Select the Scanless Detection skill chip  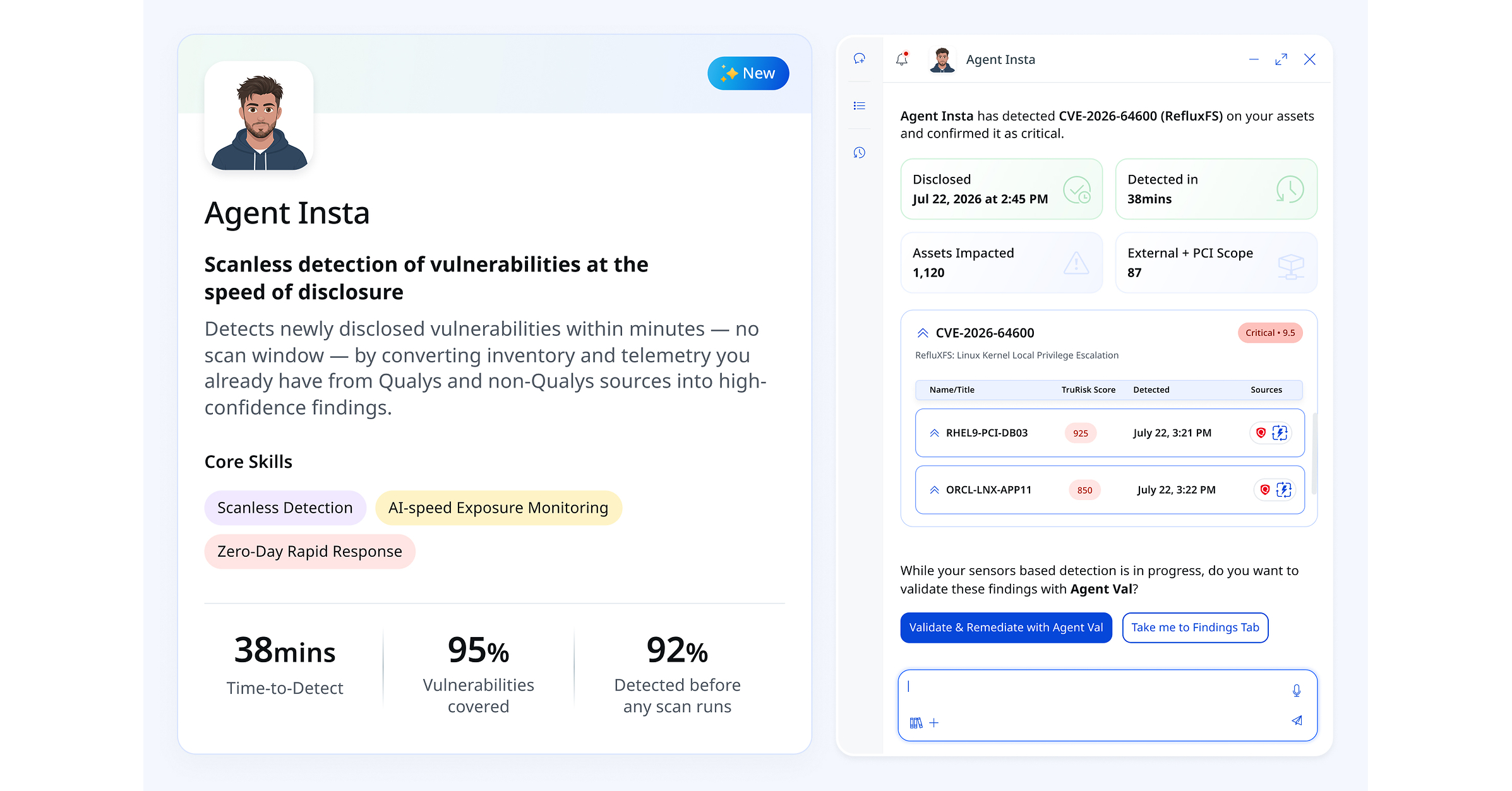point(285,508)
